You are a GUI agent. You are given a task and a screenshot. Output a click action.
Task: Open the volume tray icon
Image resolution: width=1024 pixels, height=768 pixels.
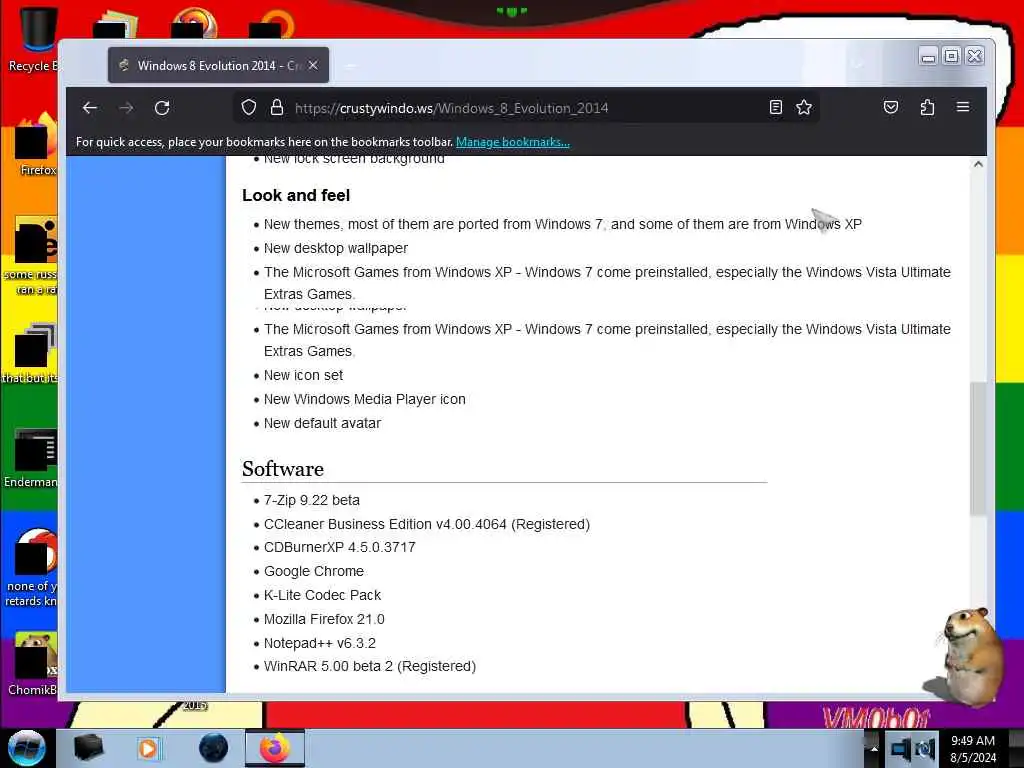point(924,748)
